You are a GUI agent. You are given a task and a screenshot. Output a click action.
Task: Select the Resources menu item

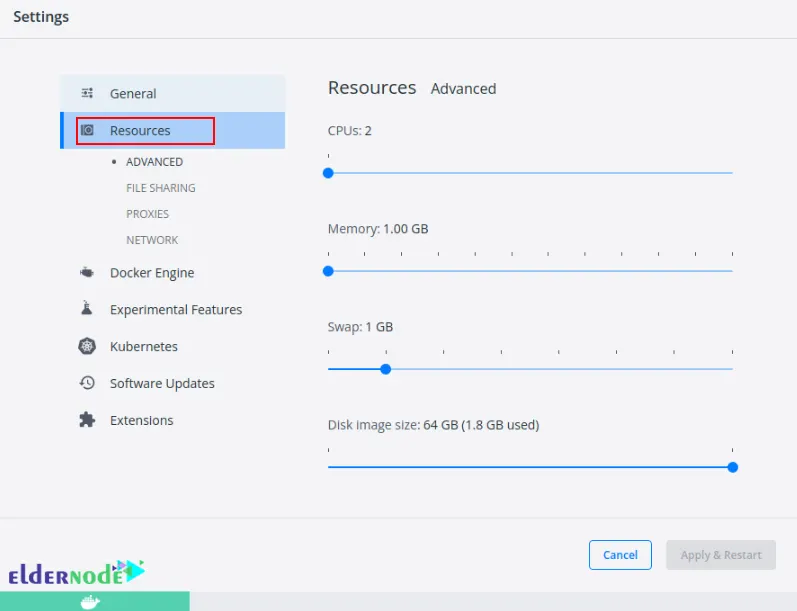click(173, 131)
